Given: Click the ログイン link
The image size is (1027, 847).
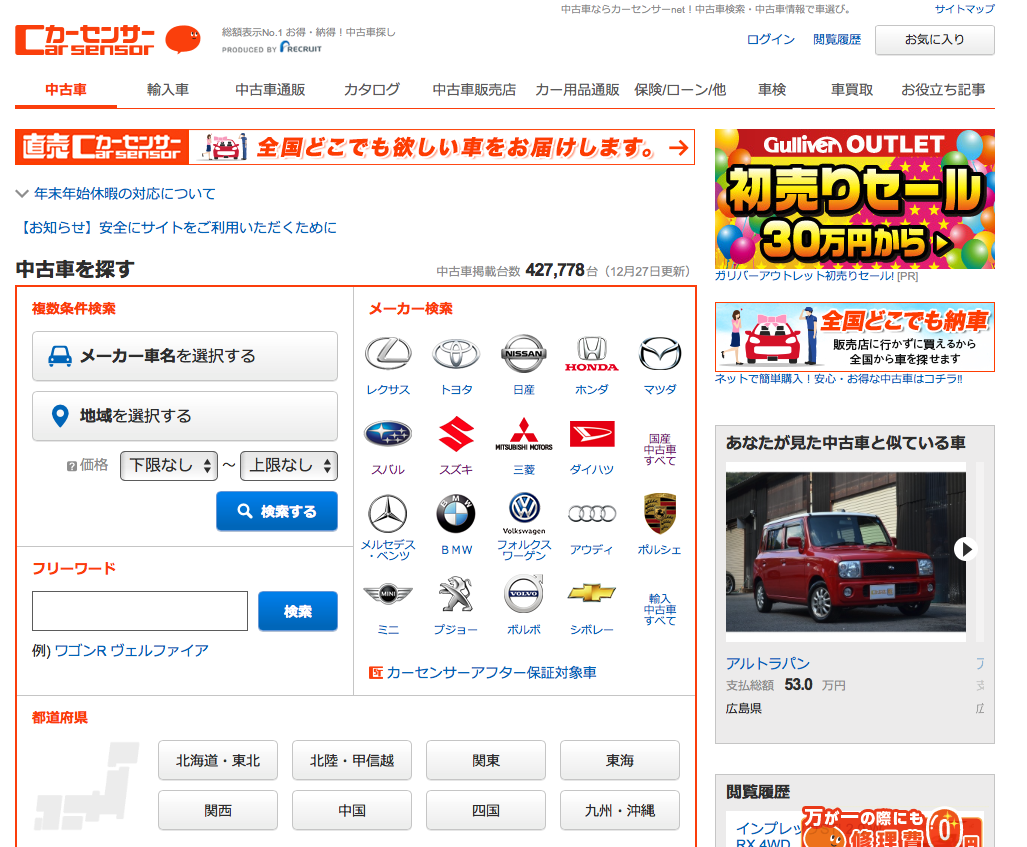Looking at the screenshot, I should click(x=770, y=39).
